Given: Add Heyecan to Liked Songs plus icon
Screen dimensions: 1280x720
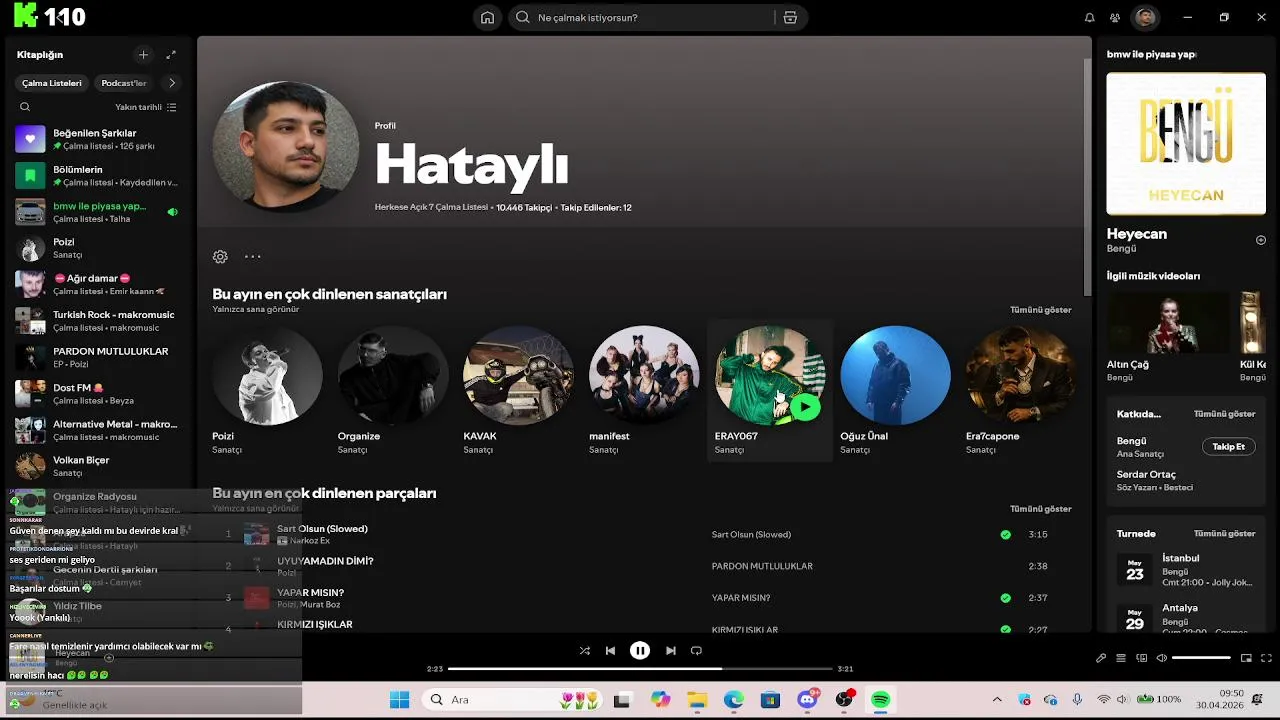Looking at the screenshot, I should point(1261,240).
